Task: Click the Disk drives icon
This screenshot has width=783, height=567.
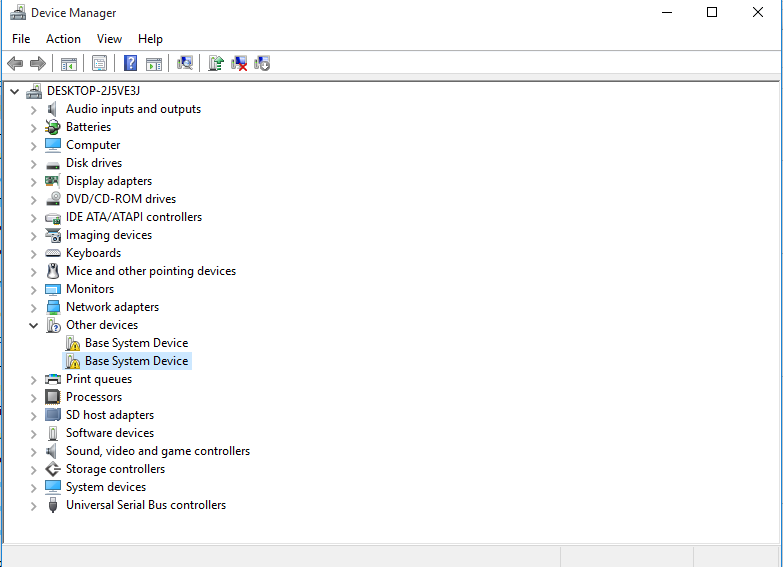Action: pyautogui.click(x=52, y=165)
